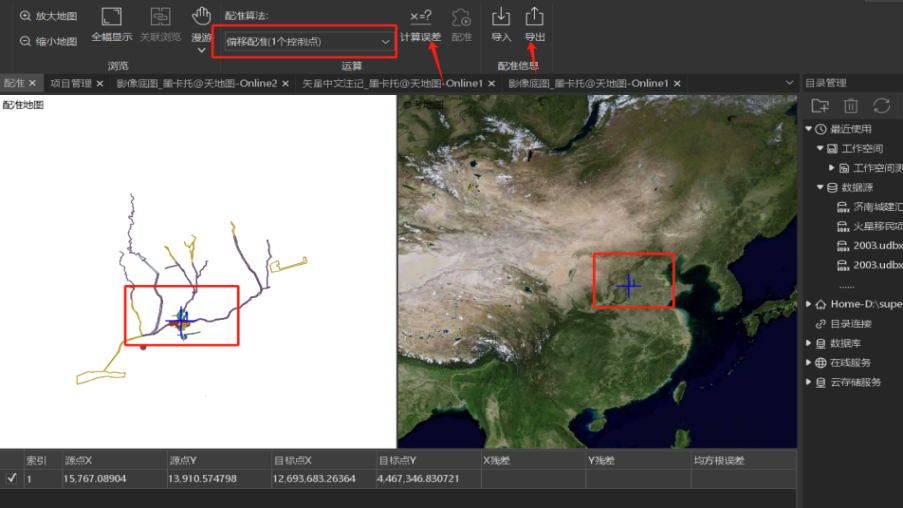This screenshot has height=508, width=903.
Task: Export registration info
Action: [534, 25]
